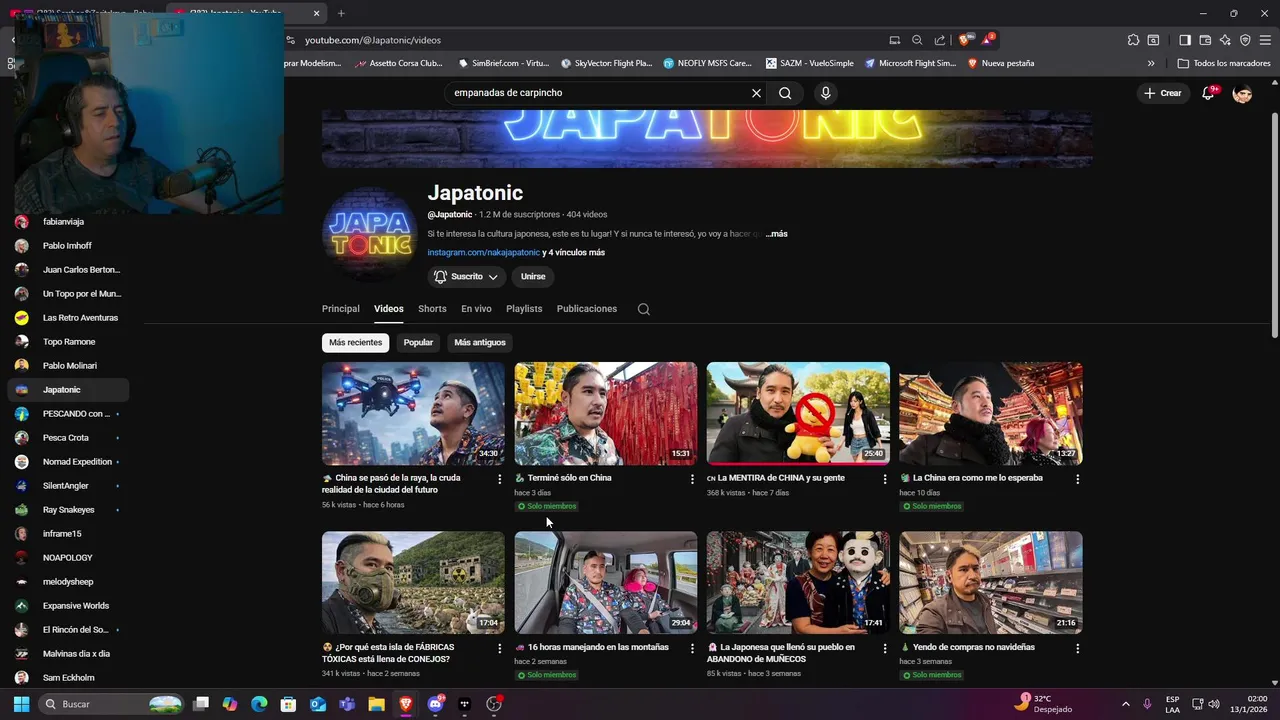Open Brave Shields icon in address bar
Screen dimensions: 1280x720
click(x=964, y=40)
